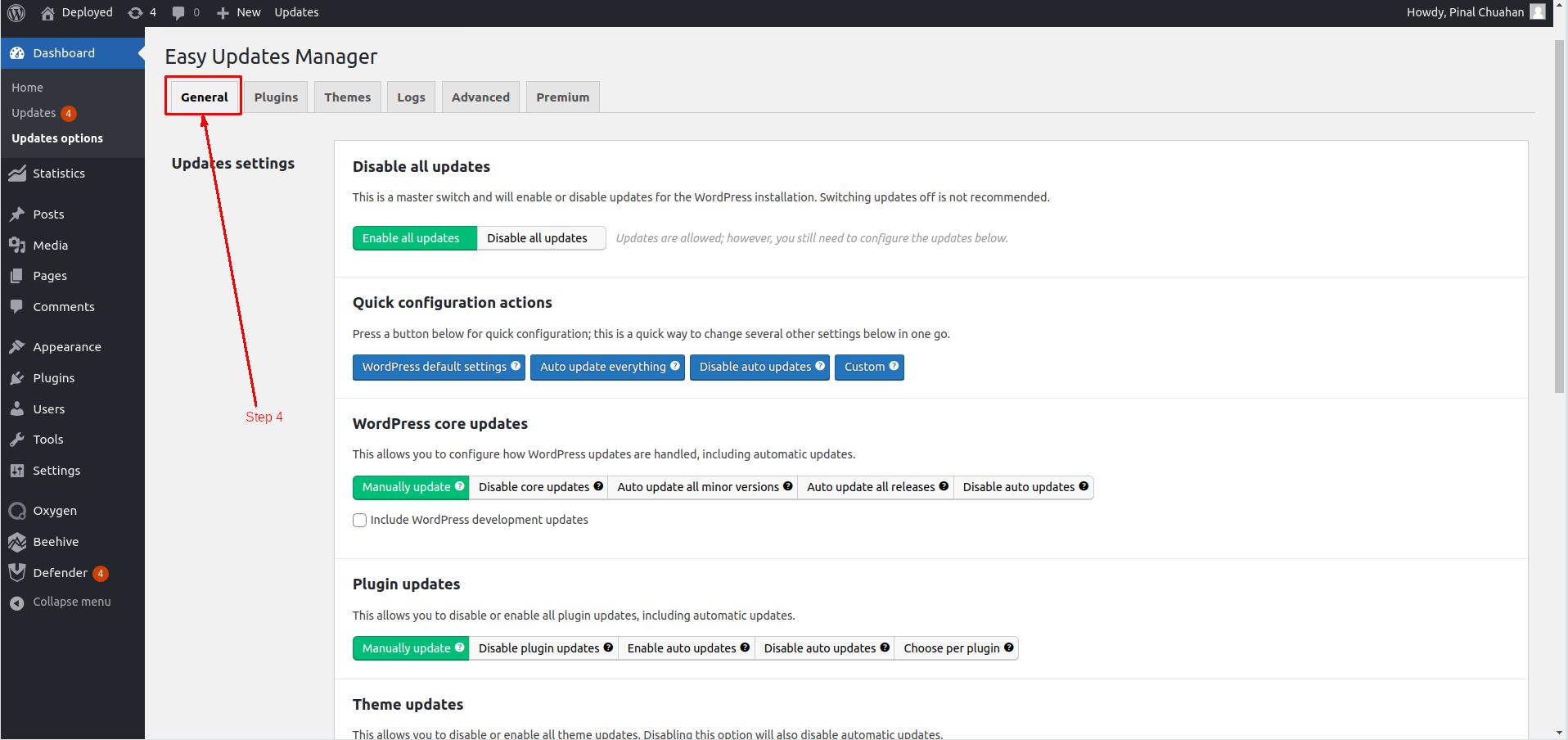Select Auto update all releases option
1568x740 pixels.
pyautogui.click(x=876, y=487)
